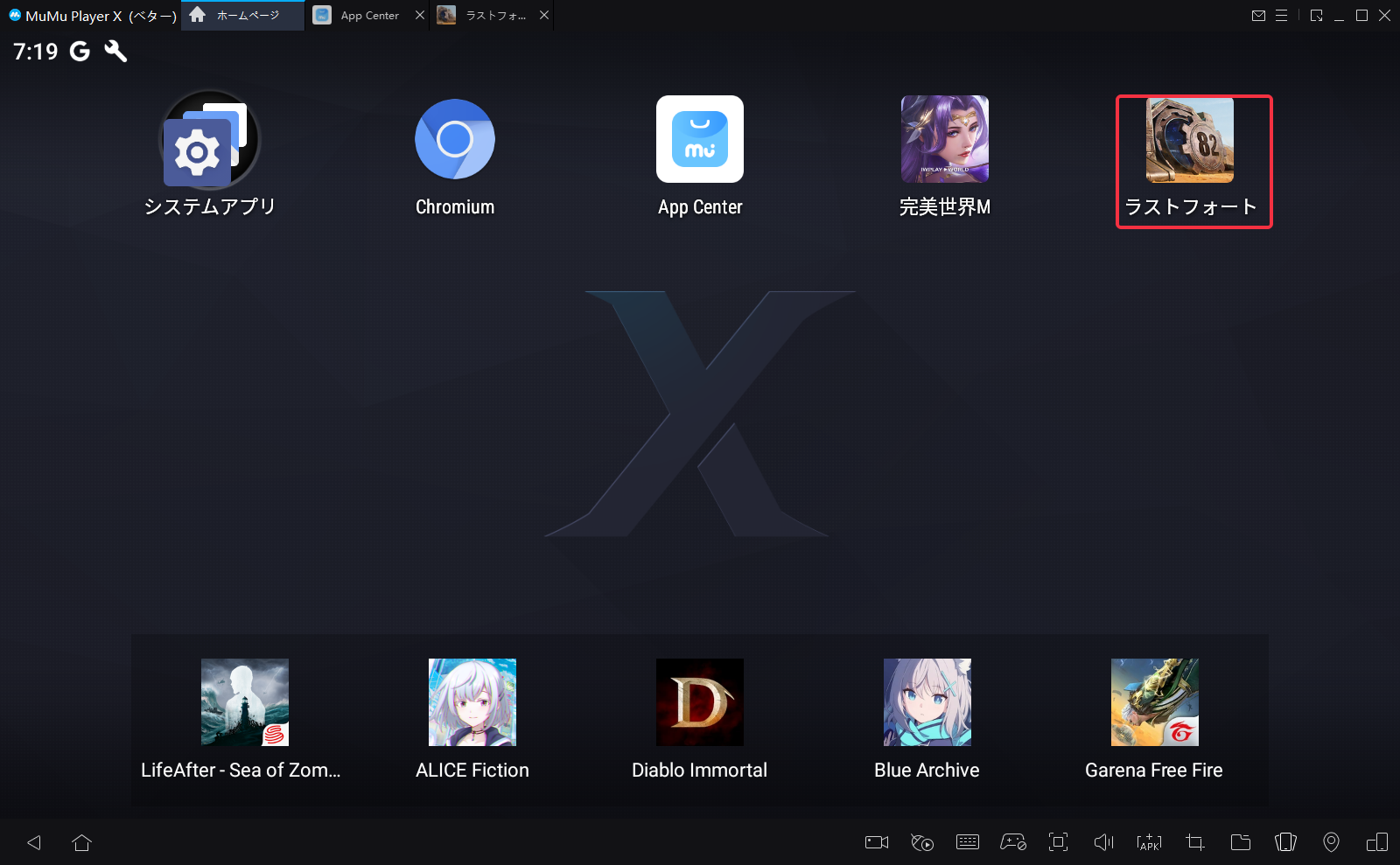This screenshot has width=1400, height=865.
Task: Close the App Center tab
Action: pyautogui.click(x=420, y=15)
